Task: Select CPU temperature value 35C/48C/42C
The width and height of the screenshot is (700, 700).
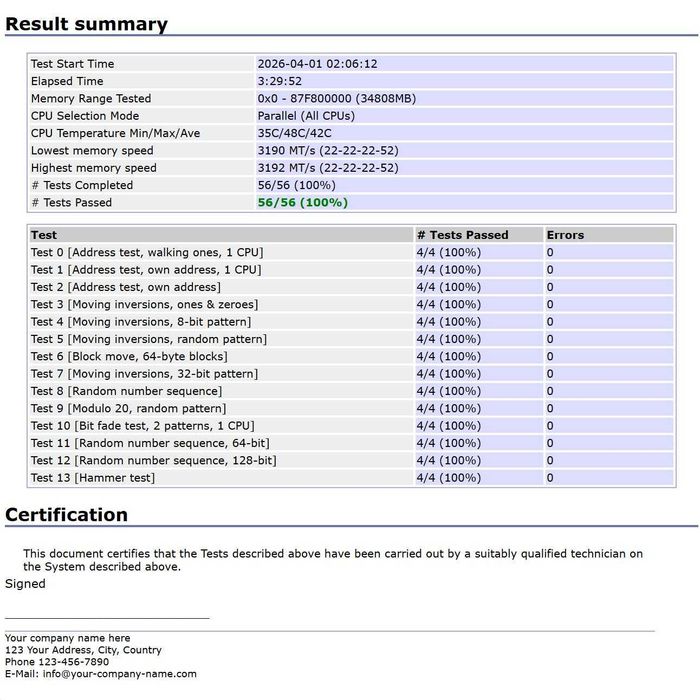Action: pyautogui.click(x=294, y=133)
